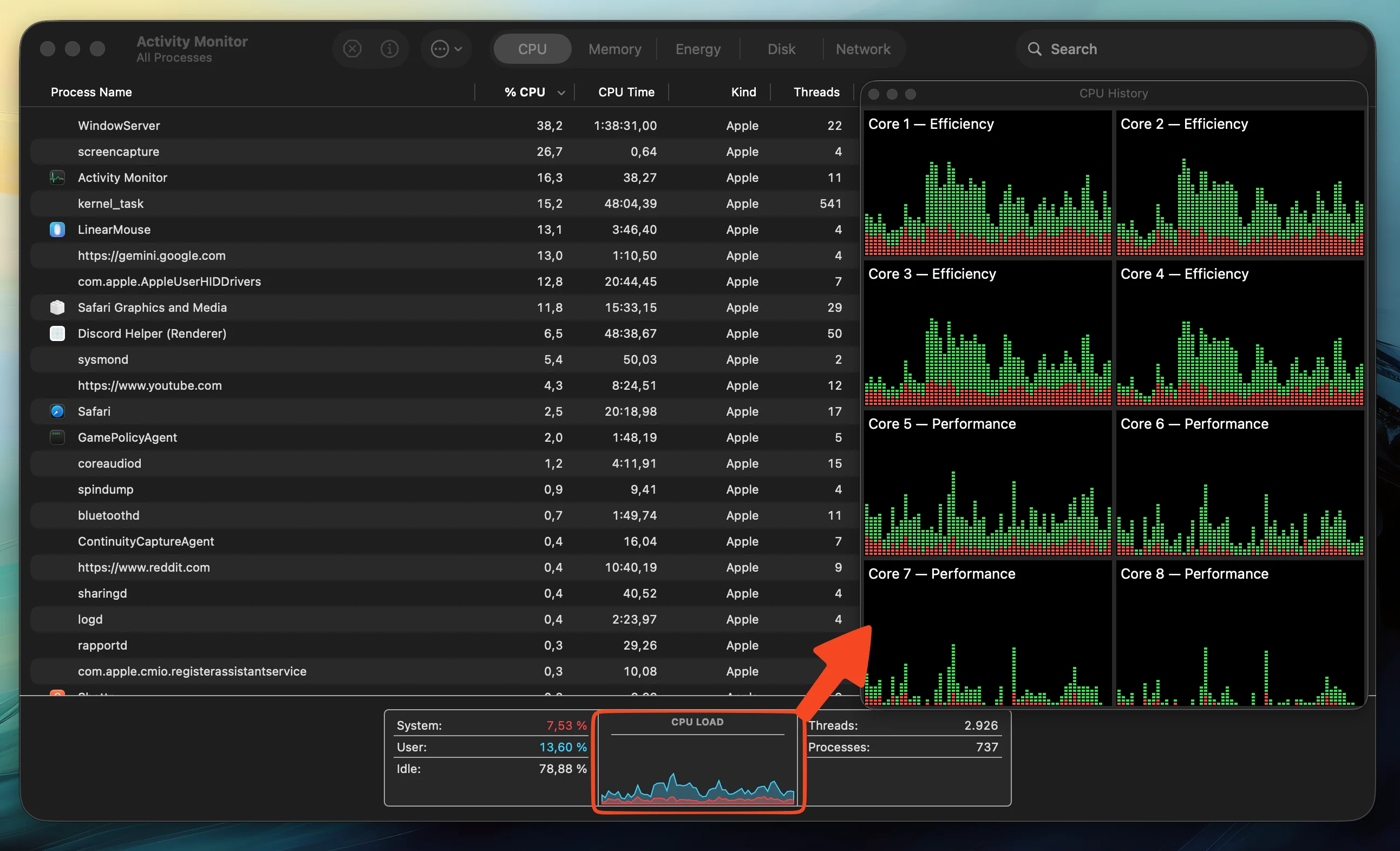The width and height of the screenshot is (1400, 851).
Task: Click the GamePolicyAgent icon
Action: click(x=57, y=437)
